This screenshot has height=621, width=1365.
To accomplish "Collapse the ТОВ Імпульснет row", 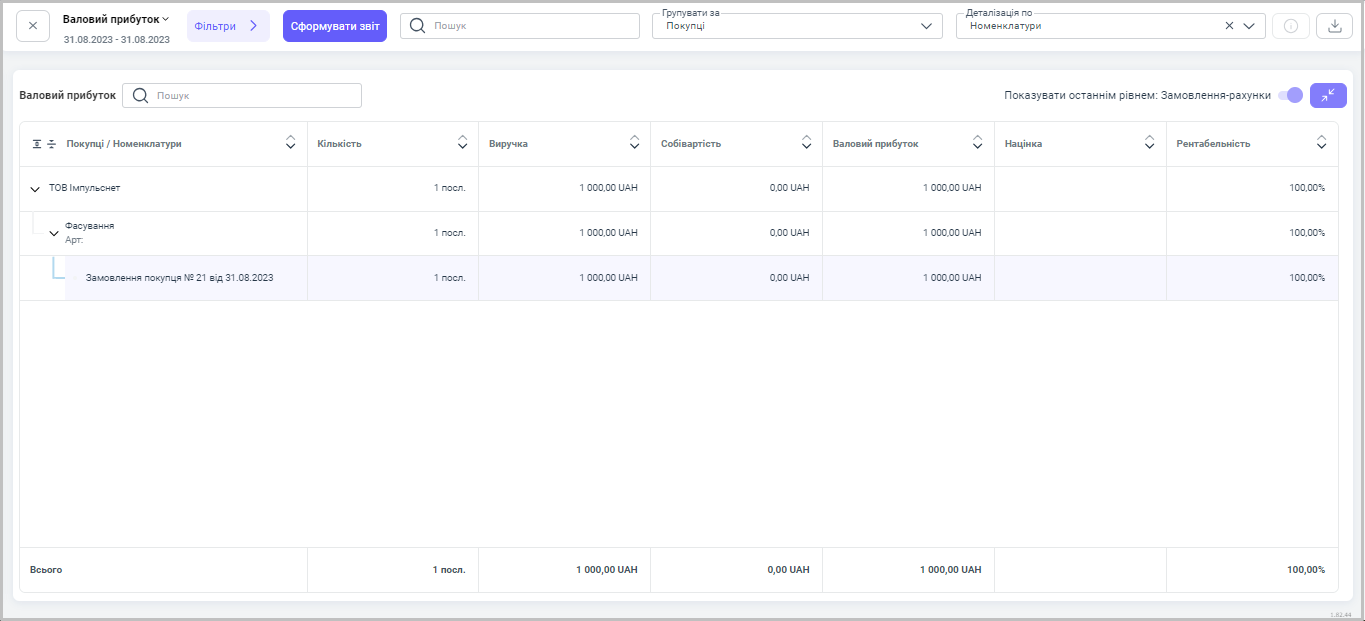I will click(x=35, y=188).
